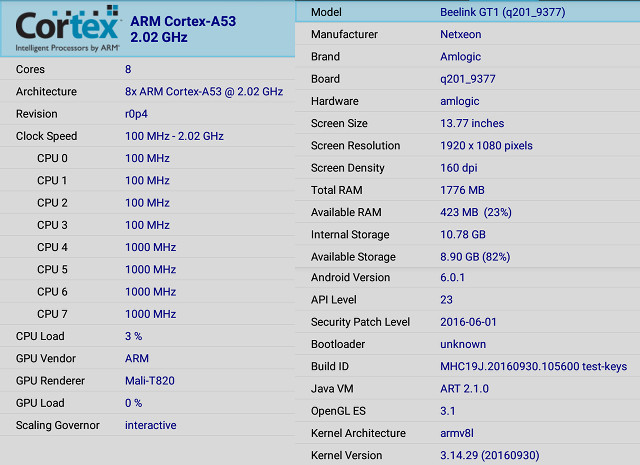This screenshot has width=640, height=465.
Task: Select Available Storage value 8.90 GB (82%)
Action: pyautogui.click(x=475, y=257)
